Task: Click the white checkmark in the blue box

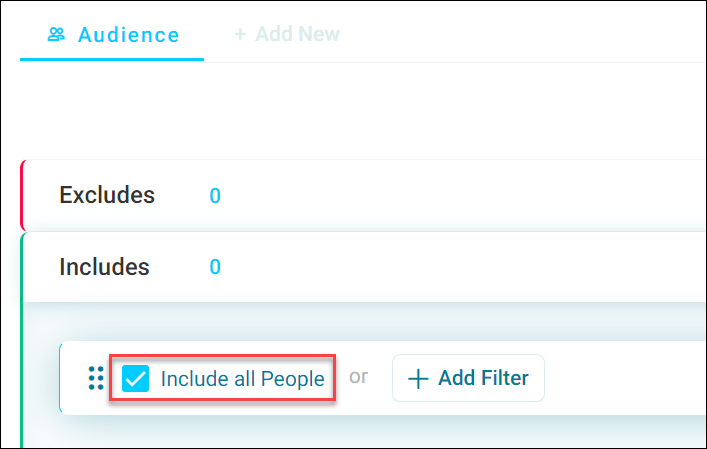Action: [x=136, y=379]
